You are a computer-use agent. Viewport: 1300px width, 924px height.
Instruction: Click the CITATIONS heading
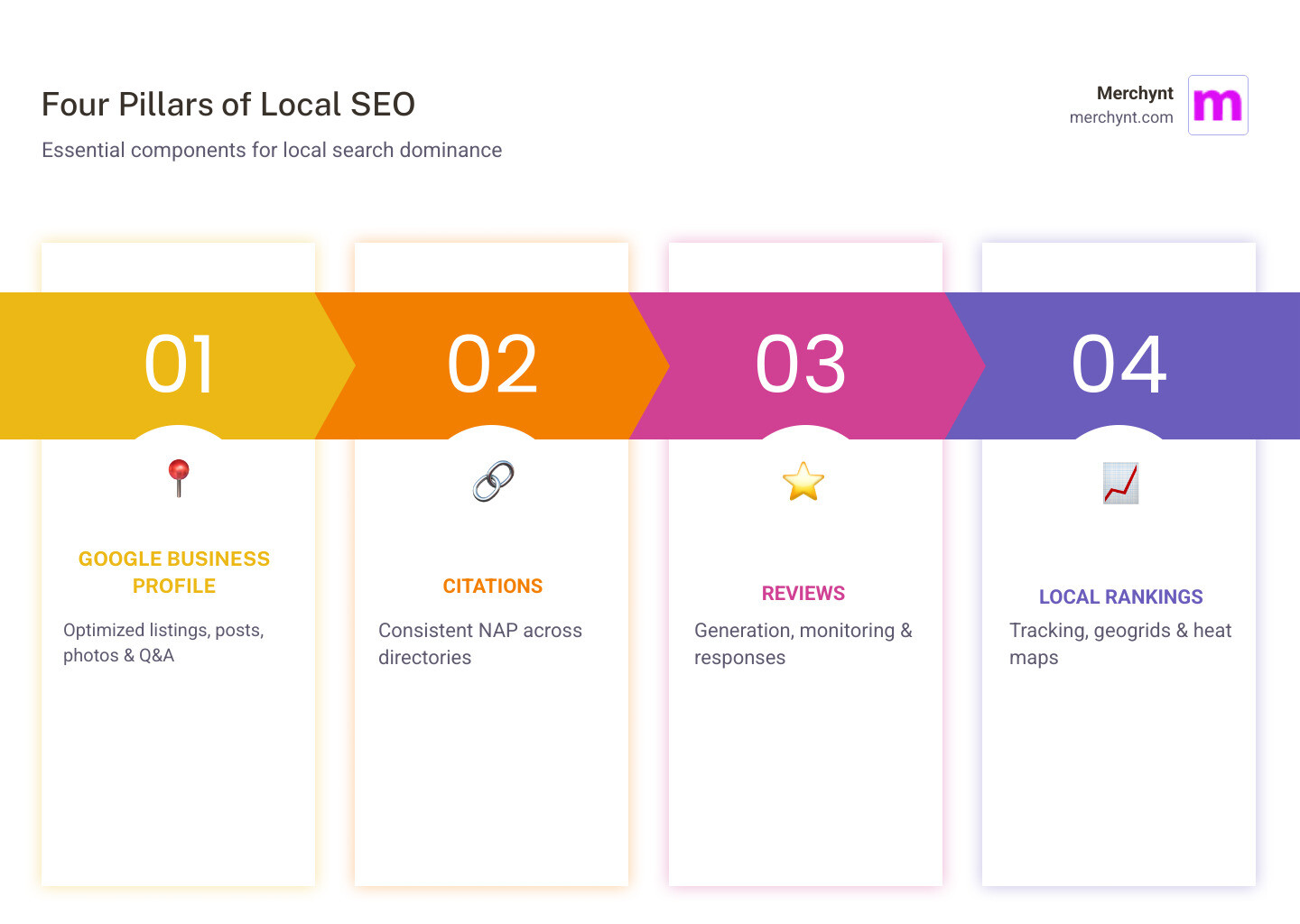[493, 586]
